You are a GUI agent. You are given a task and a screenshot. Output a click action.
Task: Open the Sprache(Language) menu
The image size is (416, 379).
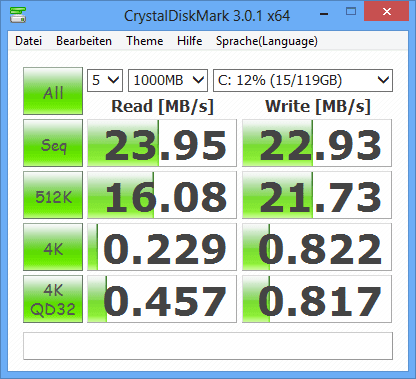click(267, 41)
